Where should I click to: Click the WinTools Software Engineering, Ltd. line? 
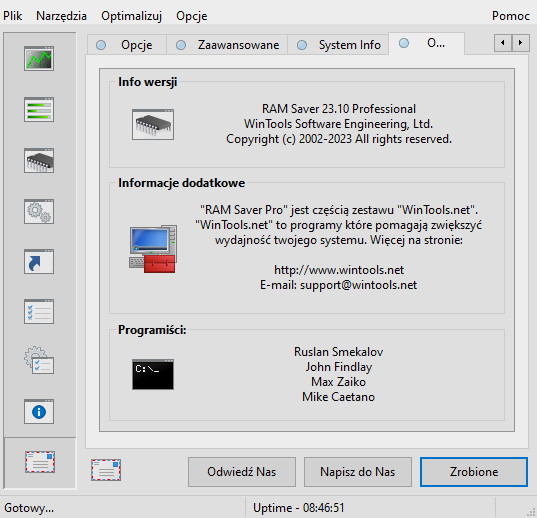[339, 124]
